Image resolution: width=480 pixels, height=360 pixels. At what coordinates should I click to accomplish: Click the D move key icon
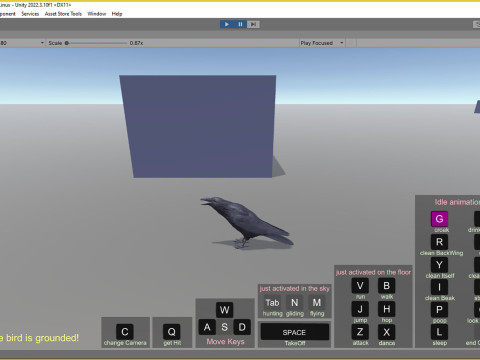pyautogui.click(x=242, y=327)
